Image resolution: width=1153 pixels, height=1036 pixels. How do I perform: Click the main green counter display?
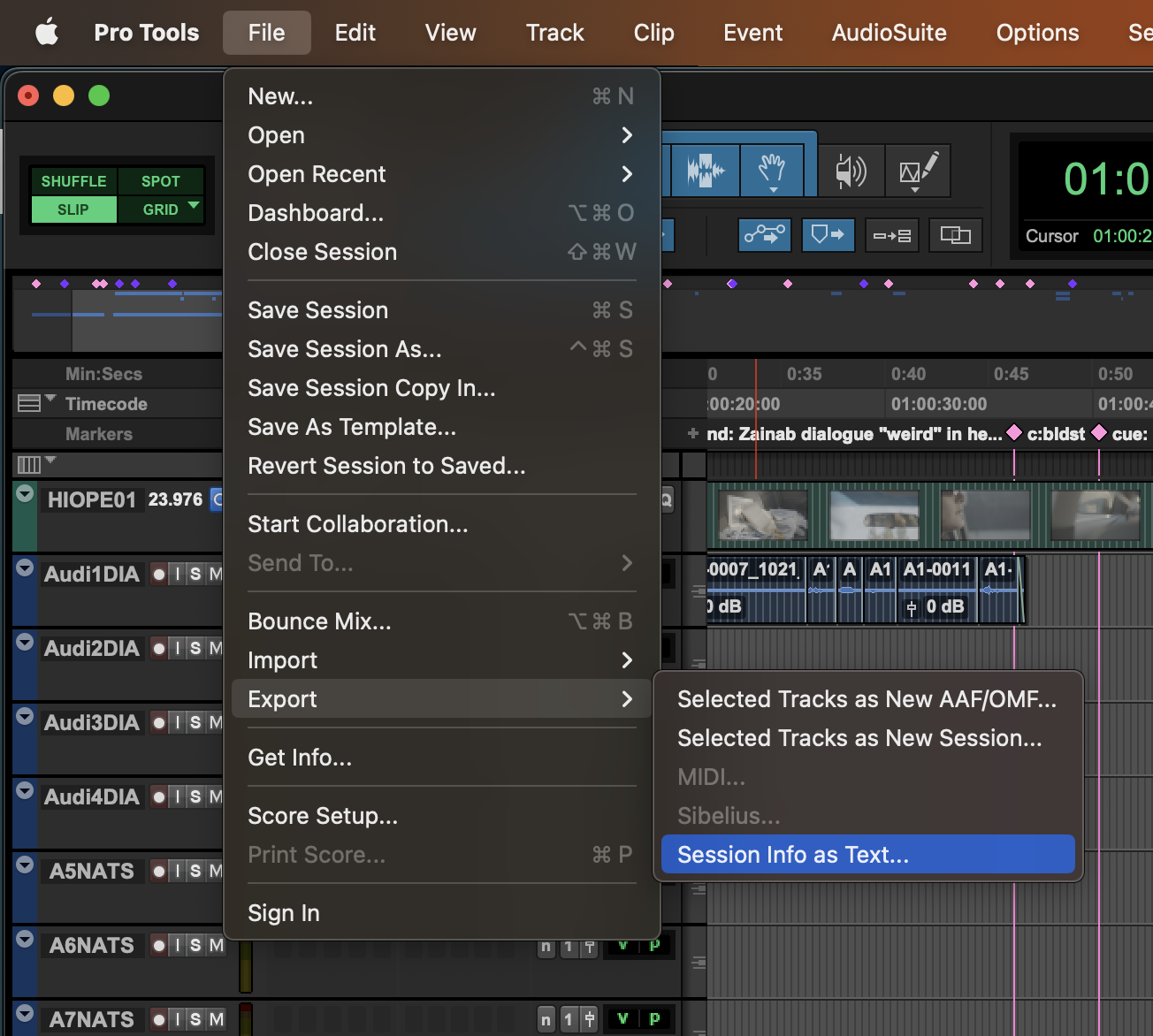coord(1105,179)
